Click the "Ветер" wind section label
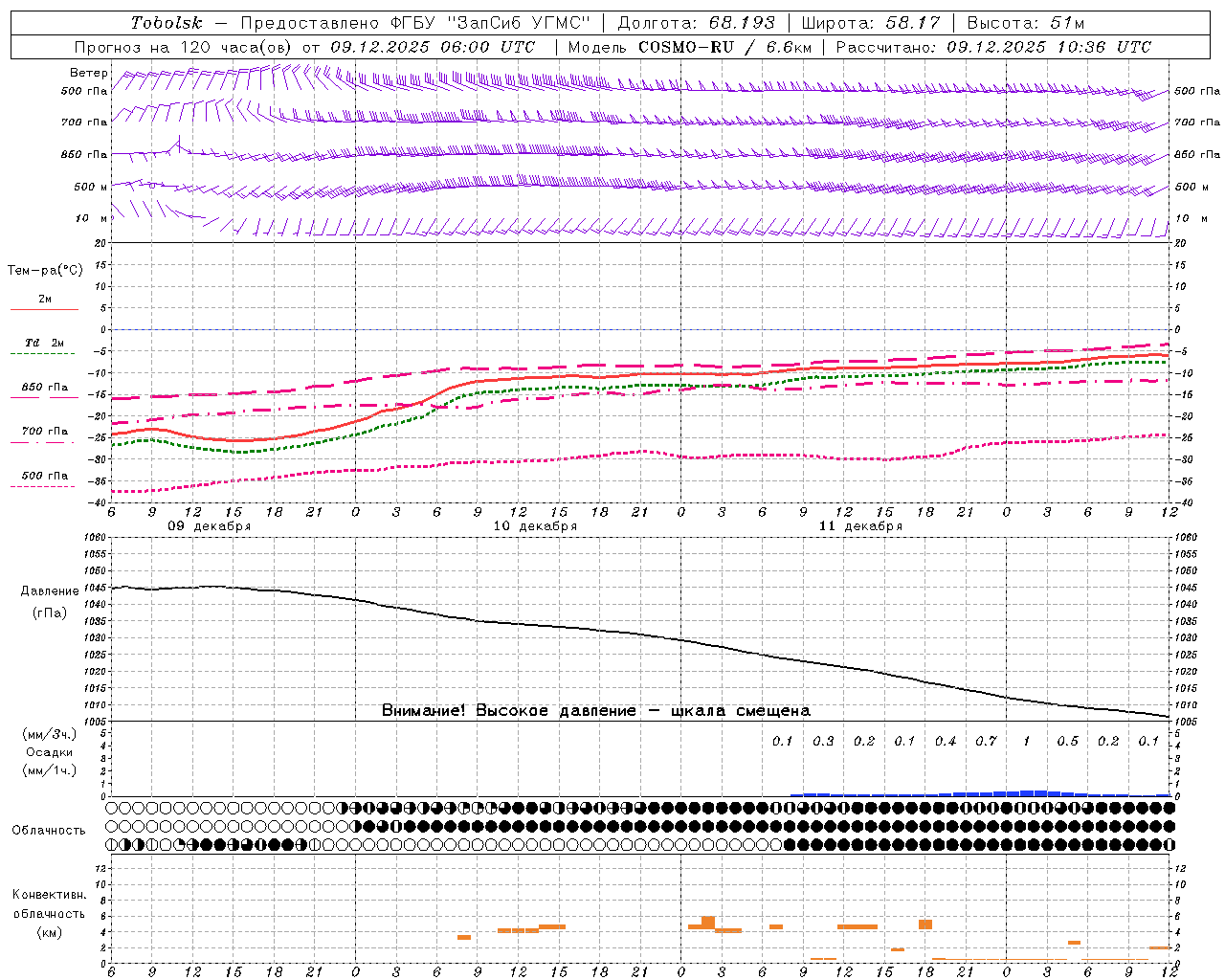 [89, 73]
